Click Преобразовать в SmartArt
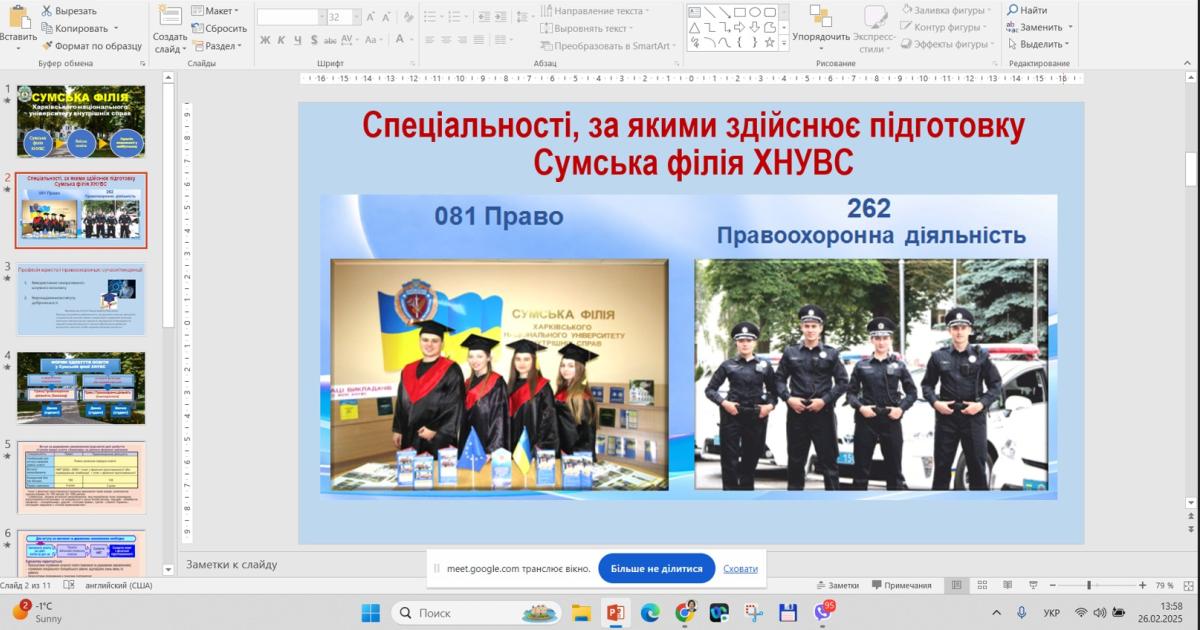Screen dimensions: 1200x630 coord(607,46)
